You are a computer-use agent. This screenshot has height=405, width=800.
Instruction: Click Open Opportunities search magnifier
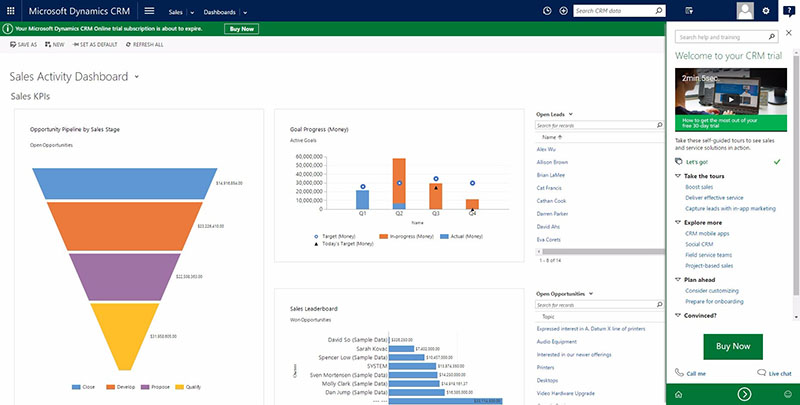pyautogui.click(x=659, y=305)
